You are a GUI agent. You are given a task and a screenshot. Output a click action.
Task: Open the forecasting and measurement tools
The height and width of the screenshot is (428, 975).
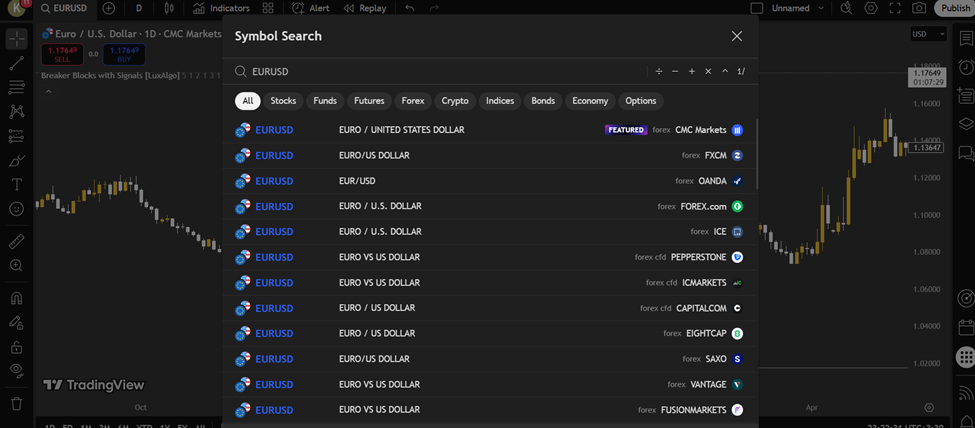click(x=17, y=136)
